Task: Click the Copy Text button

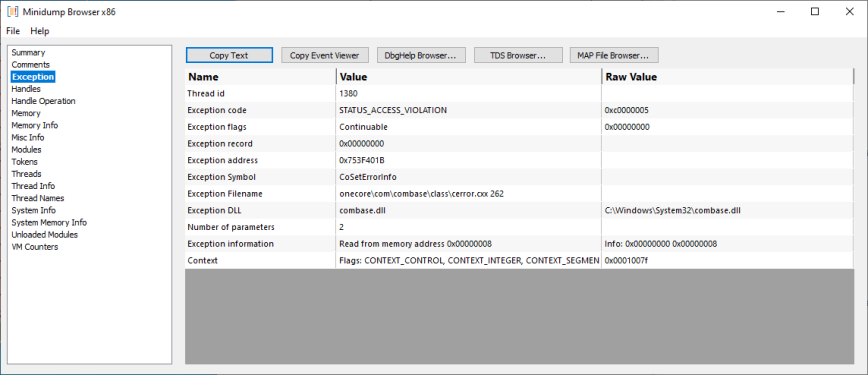Action: point(229,55)
